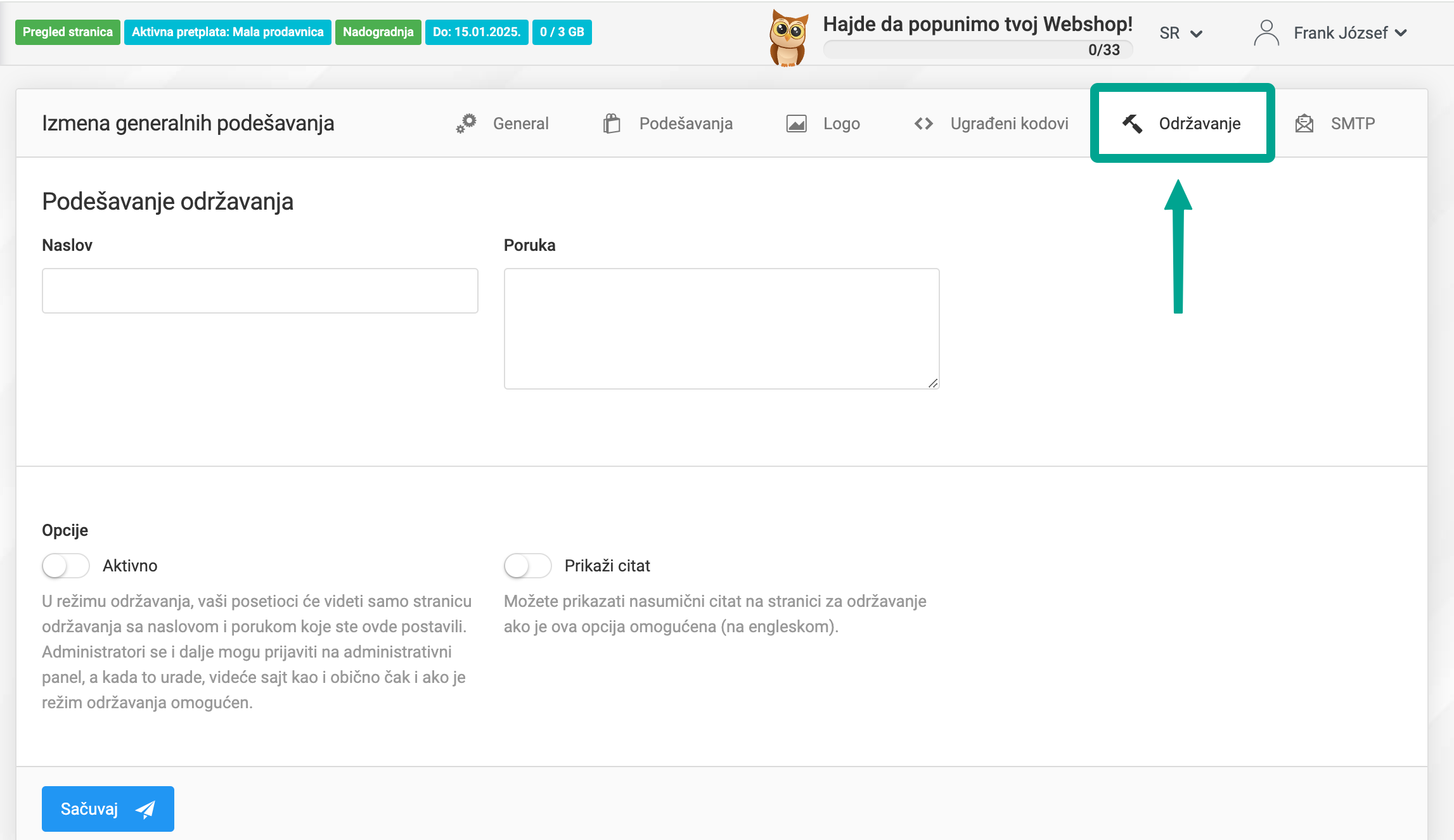Image resolution: width=1454 pixels, height=840 pixels.
Task: Select the Ugrađeni kodovi tab
Action: (x=991, y=124)
